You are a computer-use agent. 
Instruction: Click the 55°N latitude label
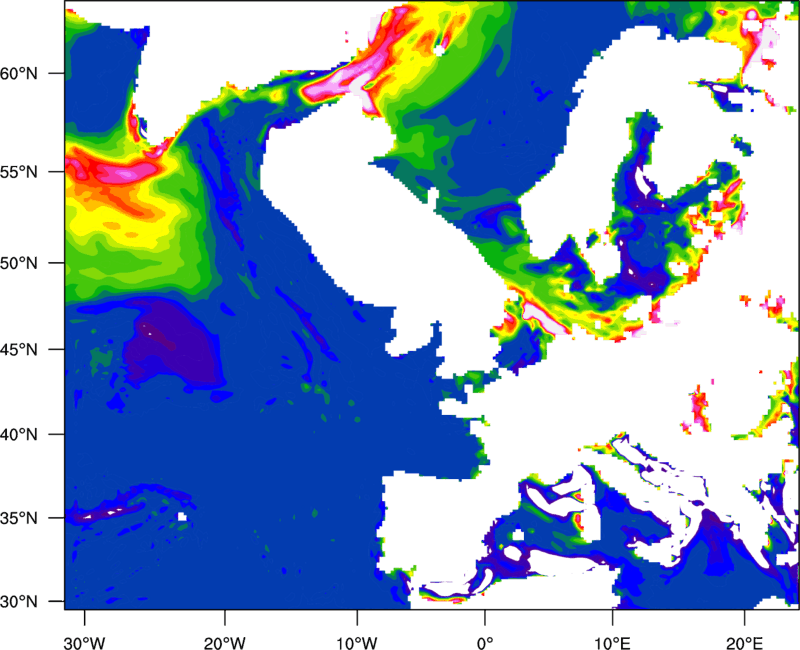[19, 172]
